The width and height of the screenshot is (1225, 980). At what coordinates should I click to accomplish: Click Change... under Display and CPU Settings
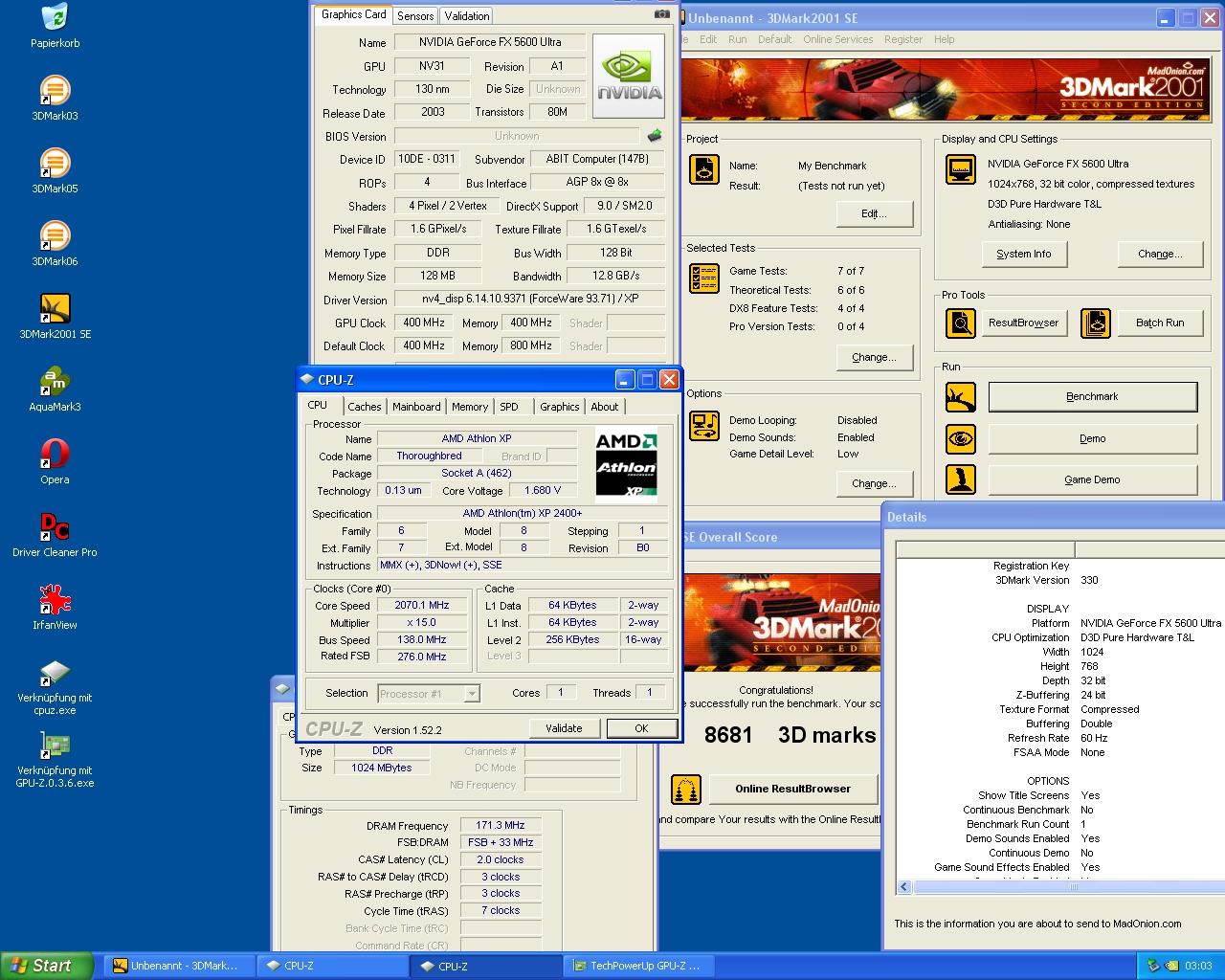(x=1160, y=254)
